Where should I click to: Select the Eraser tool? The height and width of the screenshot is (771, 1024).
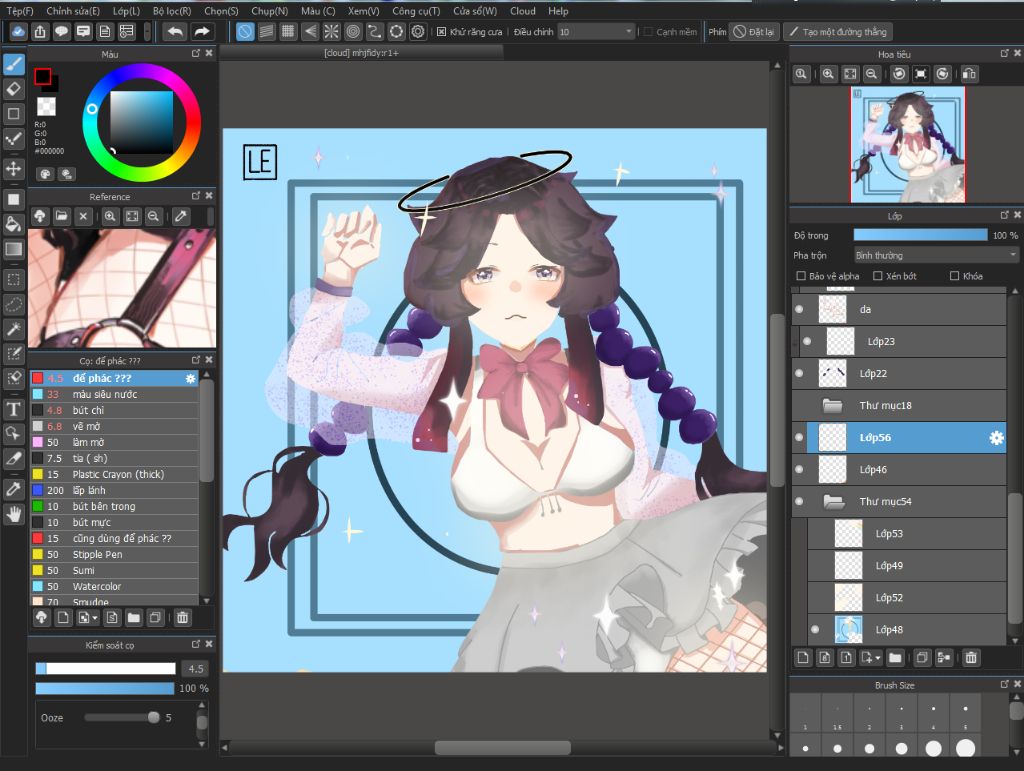tap(14, 89)
